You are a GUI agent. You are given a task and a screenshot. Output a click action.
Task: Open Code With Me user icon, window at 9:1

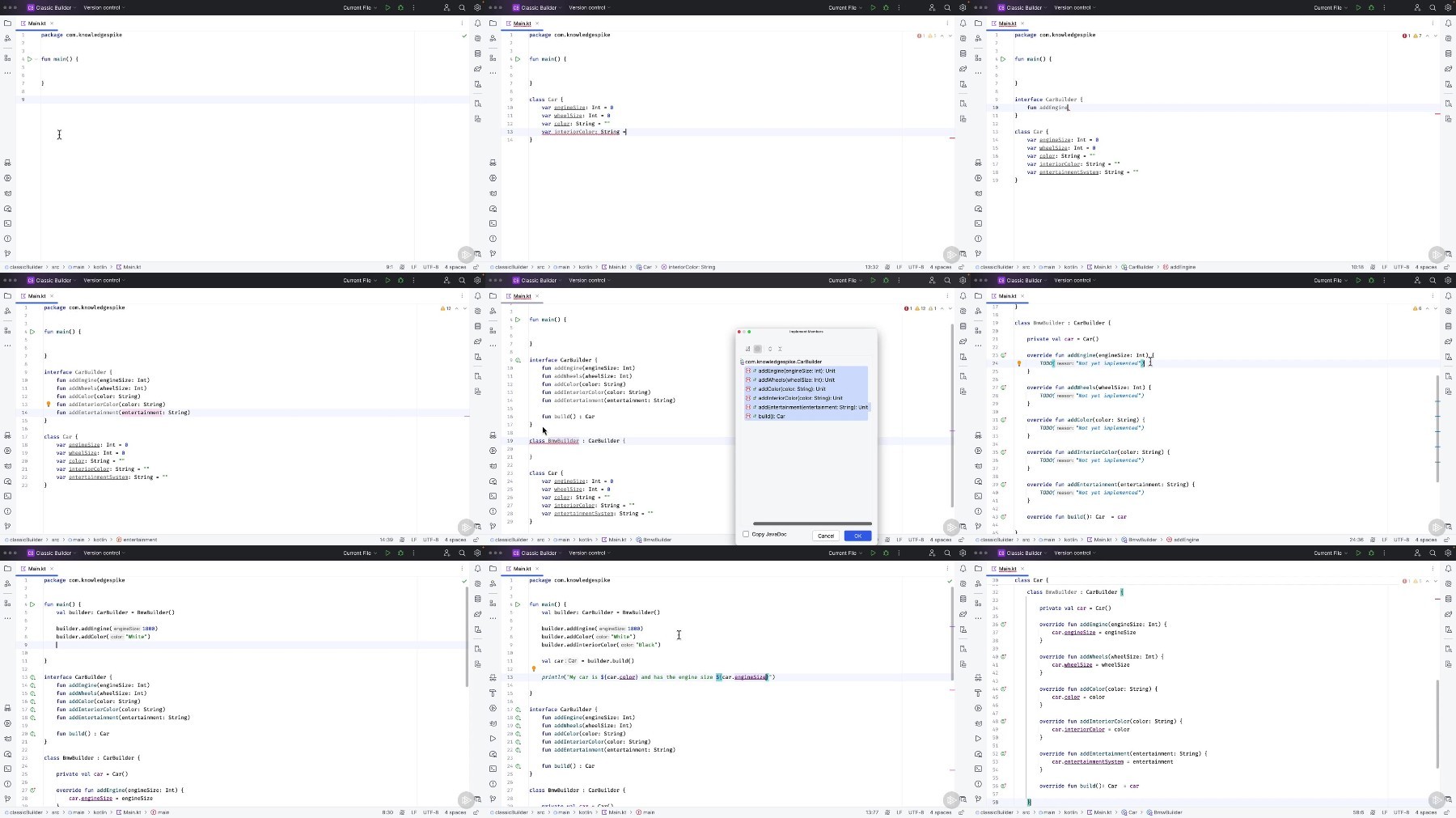(x=447, y=7)
